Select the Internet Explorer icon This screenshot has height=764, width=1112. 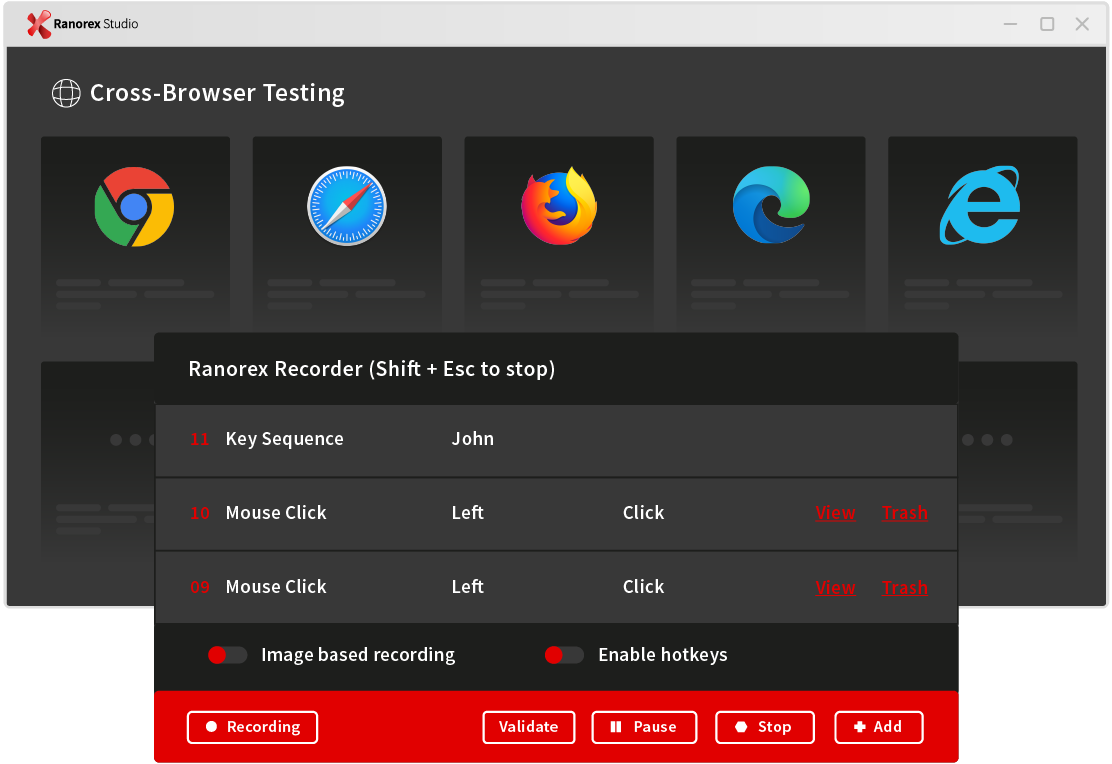pos(980,205)
